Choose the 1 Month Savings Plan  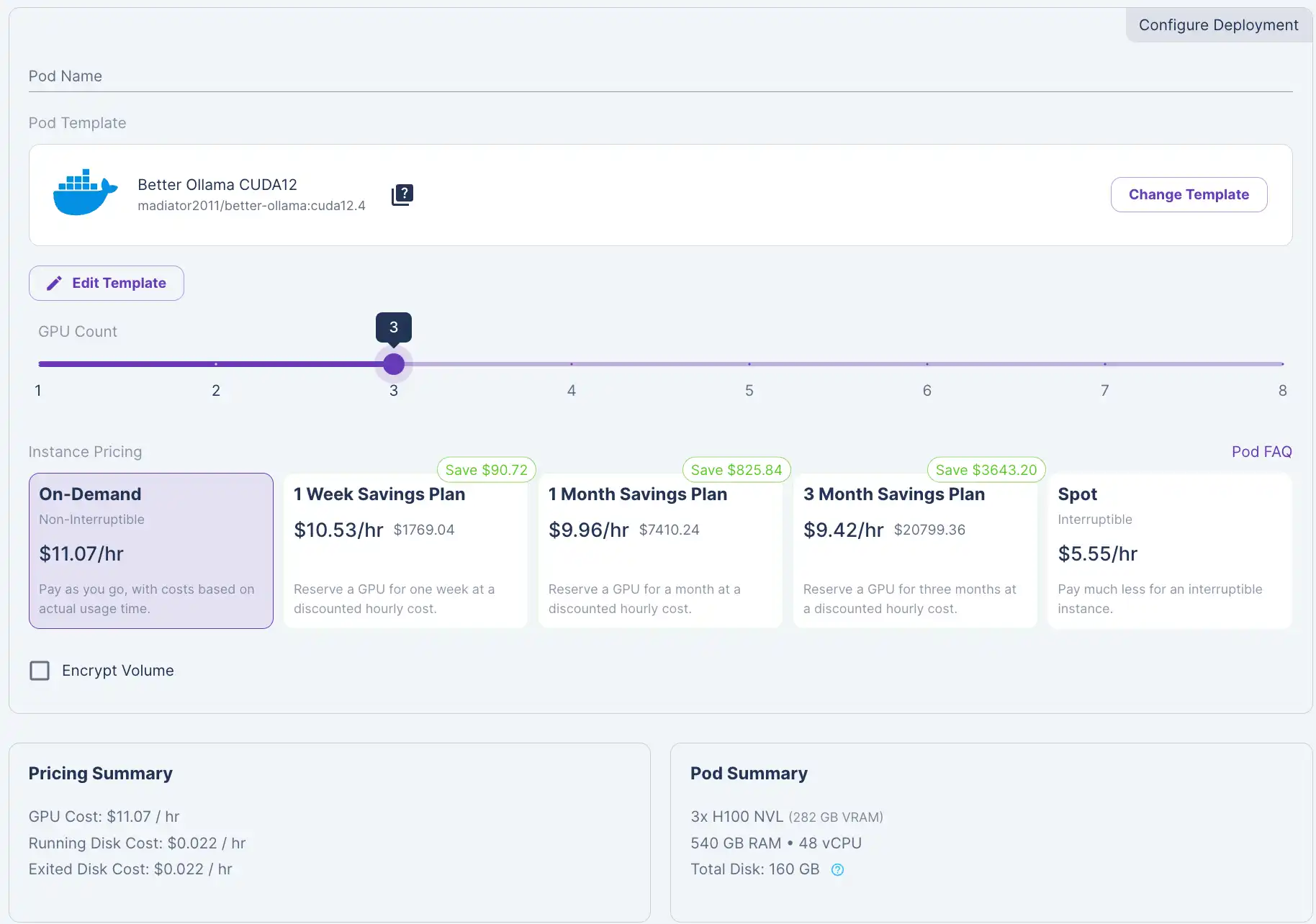tap(660, 551)
